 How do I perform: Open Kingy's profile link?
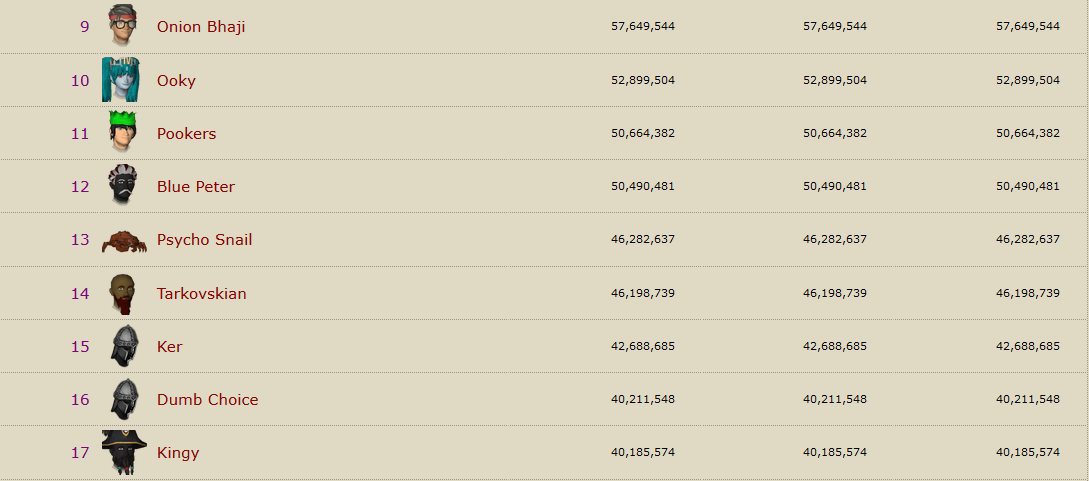pyautogui.click(x=178, y=452)
